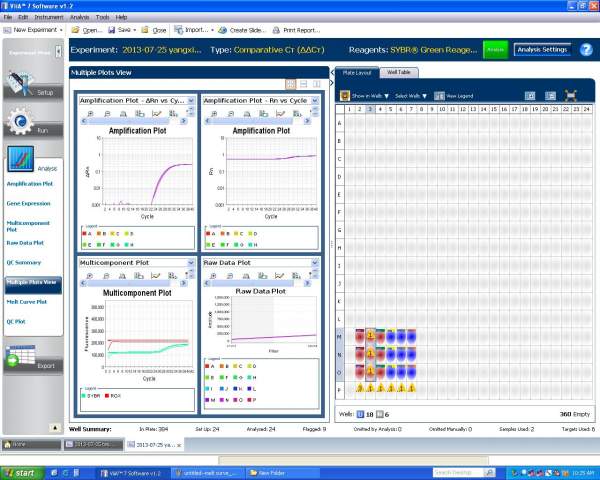Click the ROX legend swatch in Multicomponent Plot

point(107,395)
